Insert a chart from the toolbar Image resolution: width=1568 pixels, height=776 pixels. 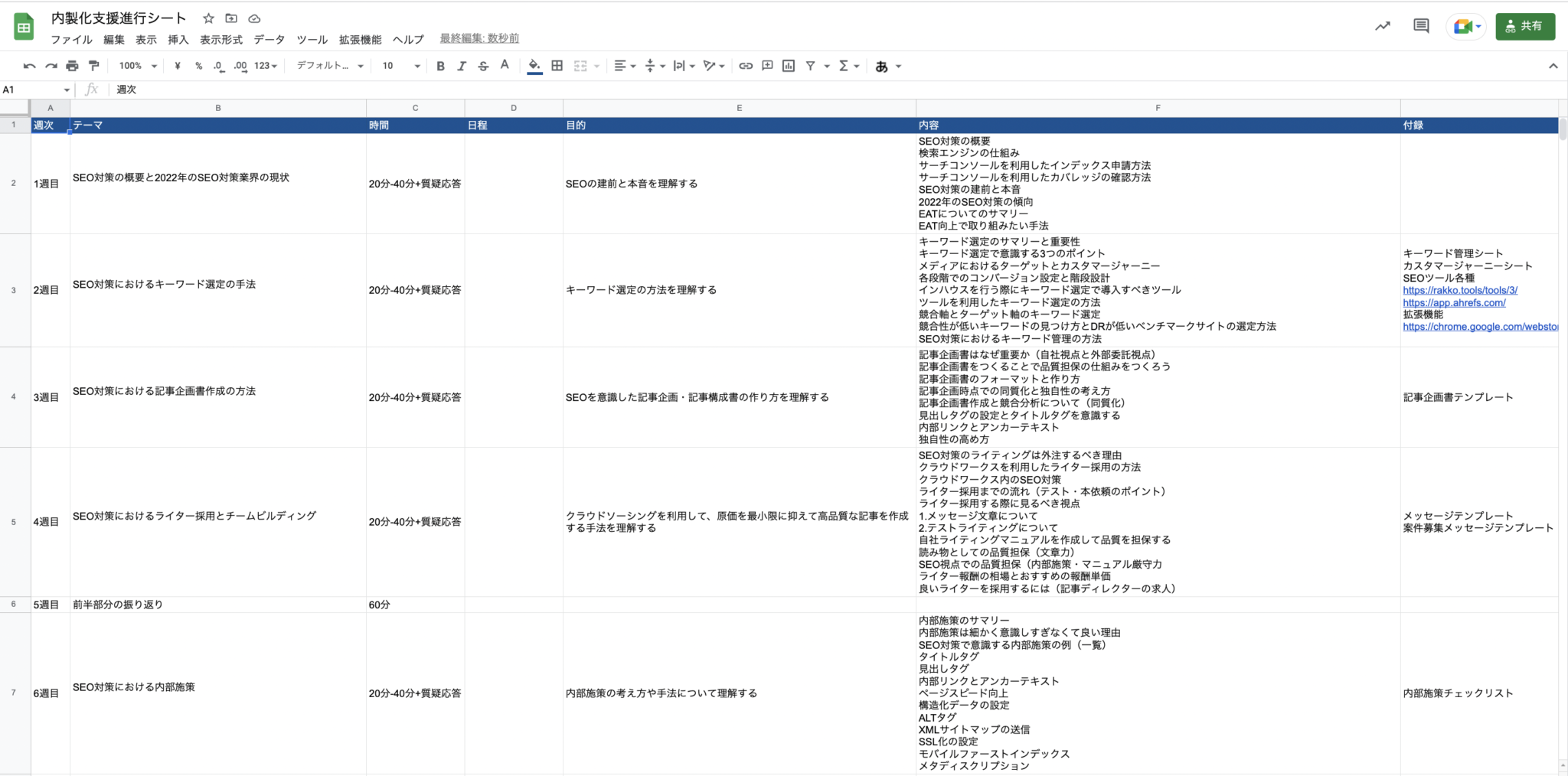point(789,66)
